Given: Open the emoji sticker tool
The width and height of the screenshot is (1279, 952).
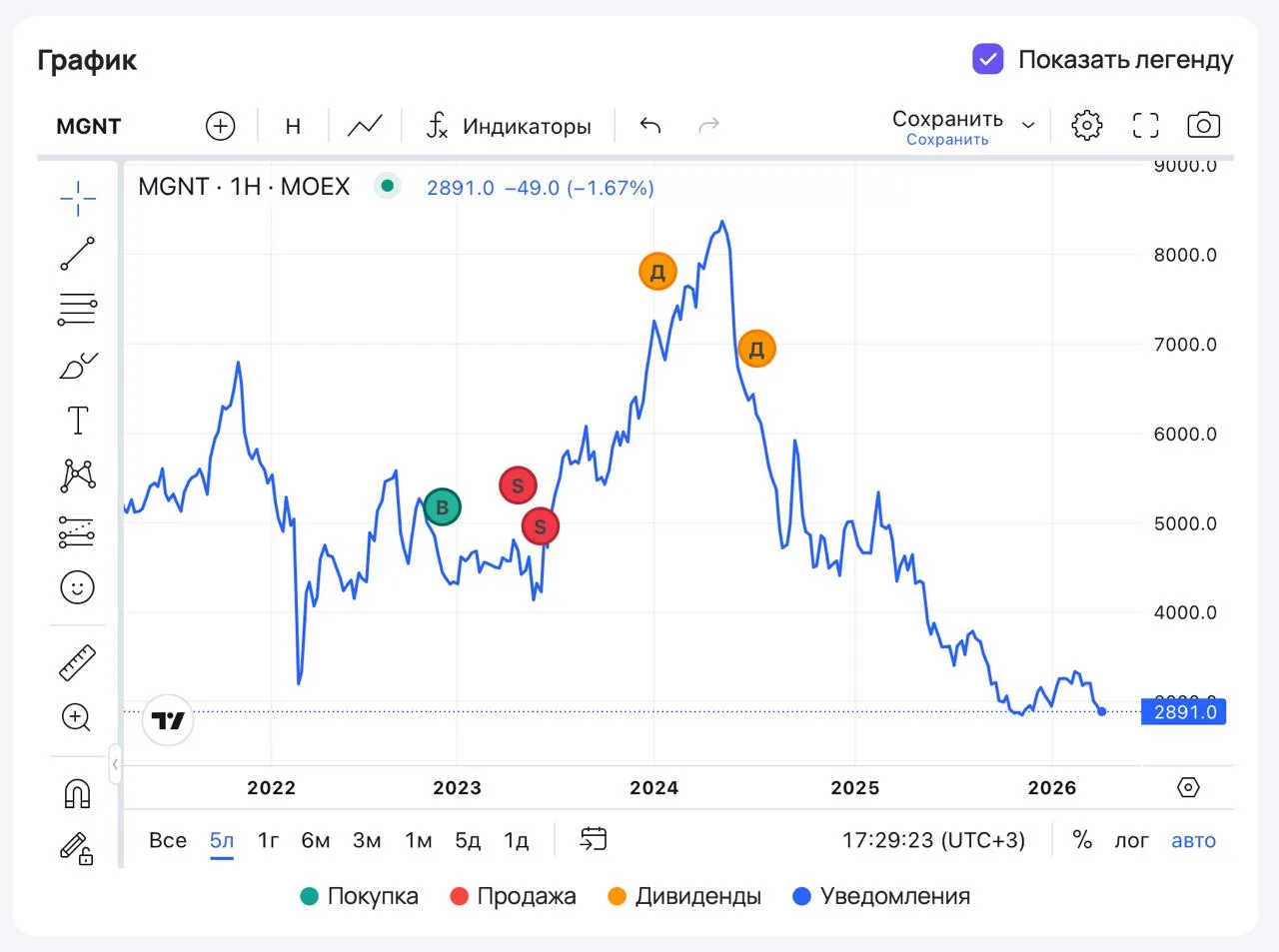Looking at the screenshot, I should click(77, 587).
